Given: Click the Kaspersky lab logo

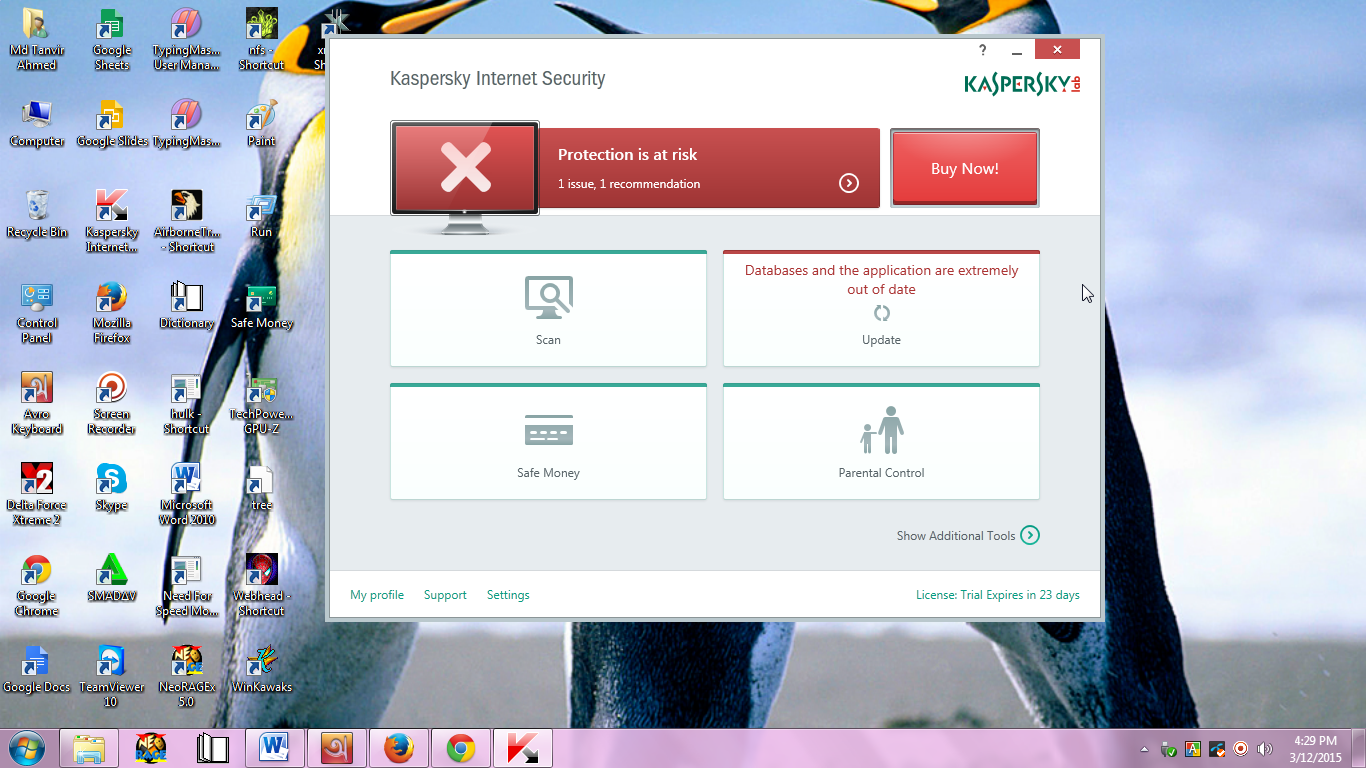Looking at the screenshot, I should (1023, 84).
